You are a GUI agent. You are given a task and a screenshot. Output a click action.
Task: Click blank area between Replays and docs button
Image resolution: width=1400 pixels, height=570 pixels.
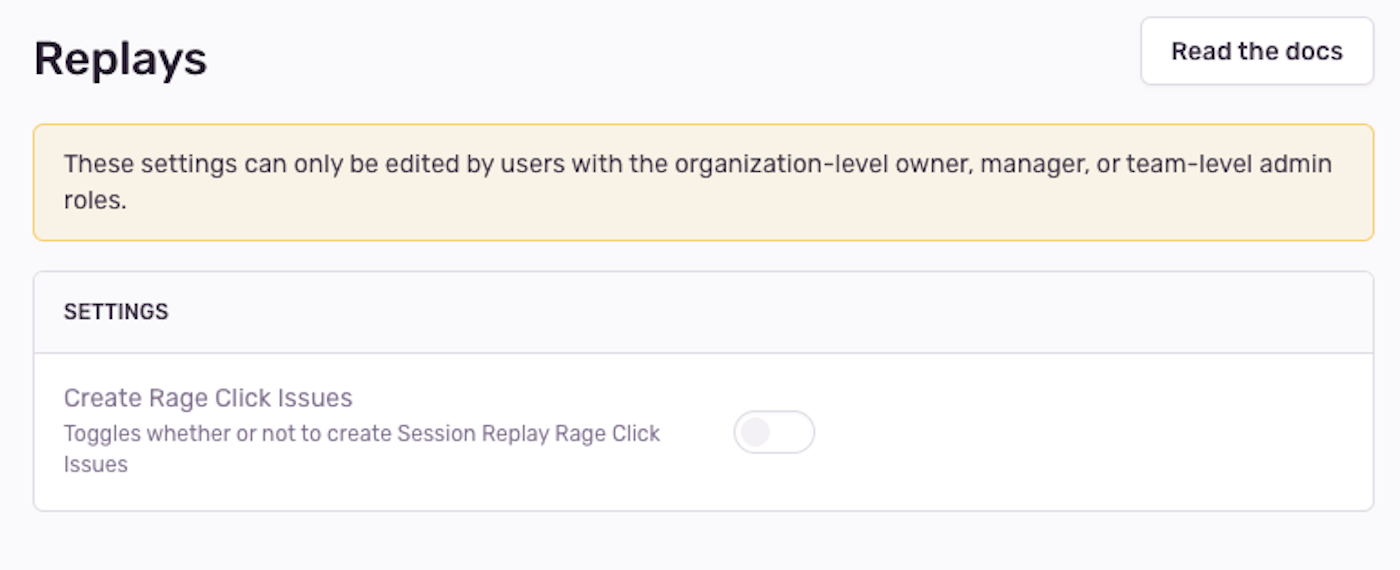pyautogui.click(x=670, y=55)
